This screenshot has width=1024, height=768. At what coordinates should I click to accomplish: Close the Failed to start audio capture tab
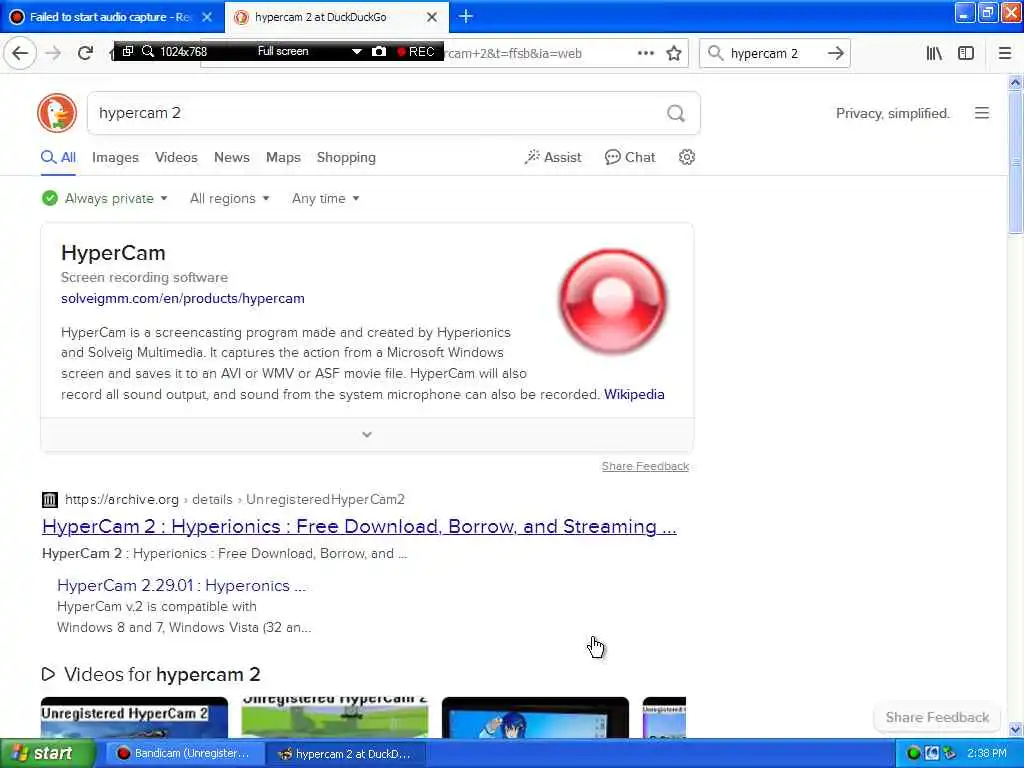pos(207,17)
